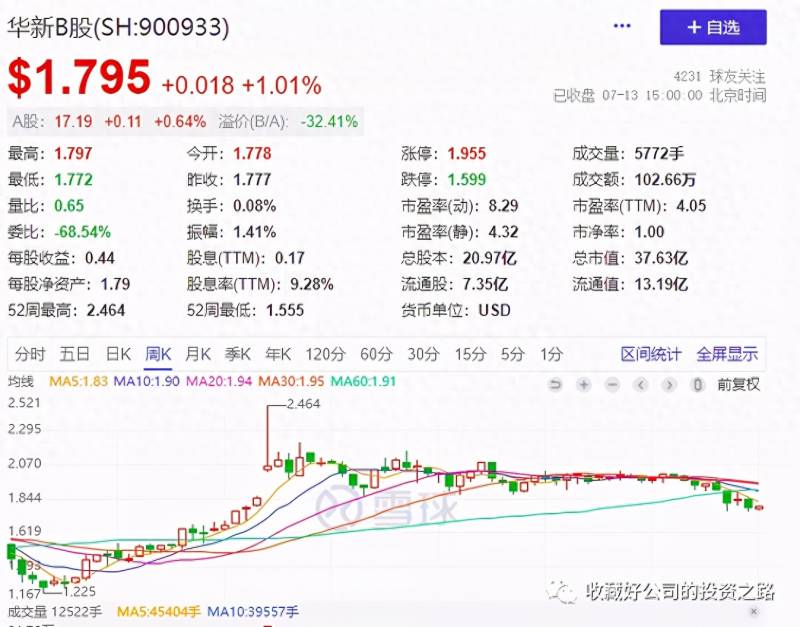Click the chart reset undo icon
This screenshot has height=627, width=800.
click(555, 384)
